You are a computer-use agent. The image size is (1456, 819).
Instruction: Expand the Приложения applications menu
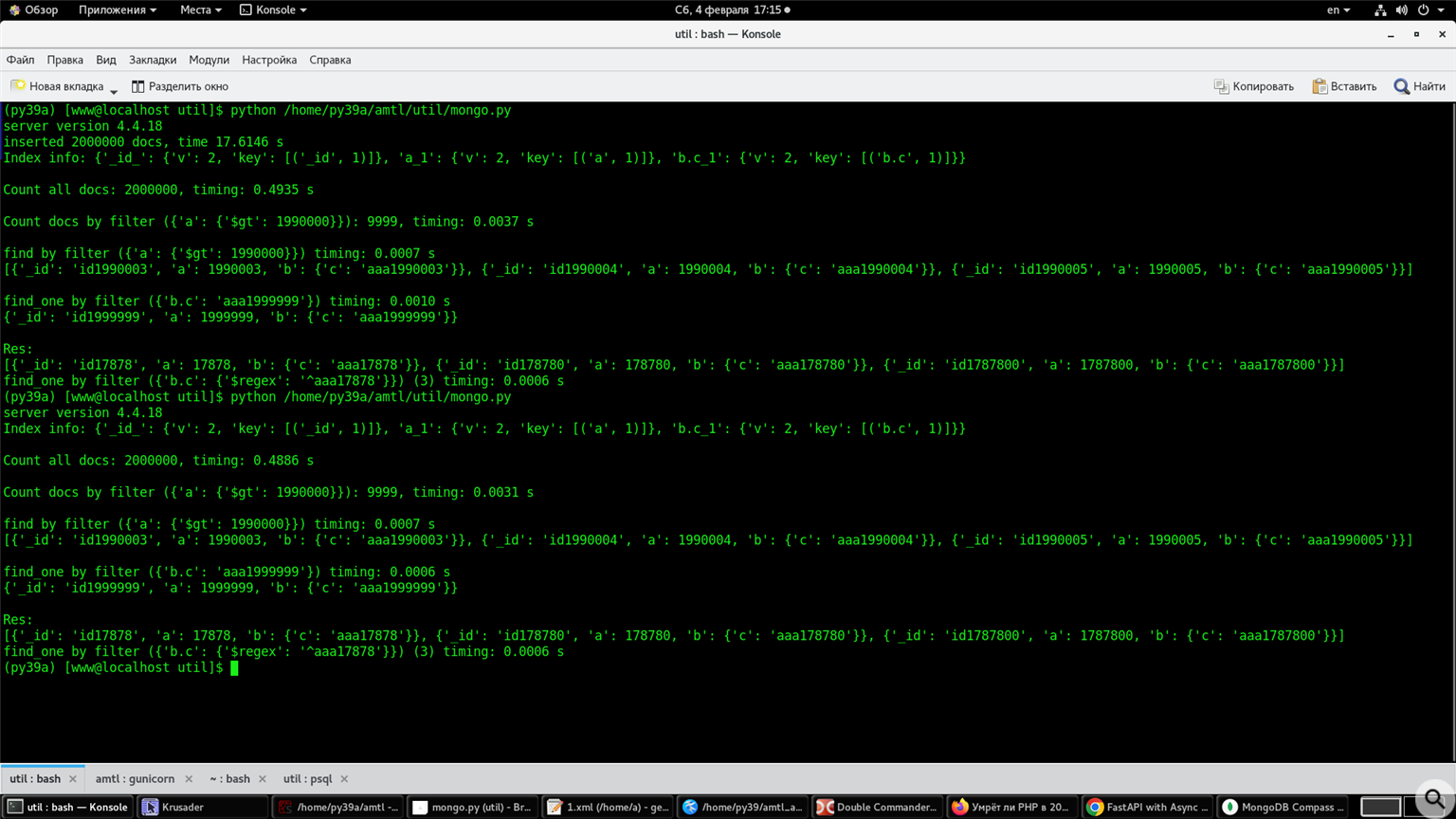point(118,9)
